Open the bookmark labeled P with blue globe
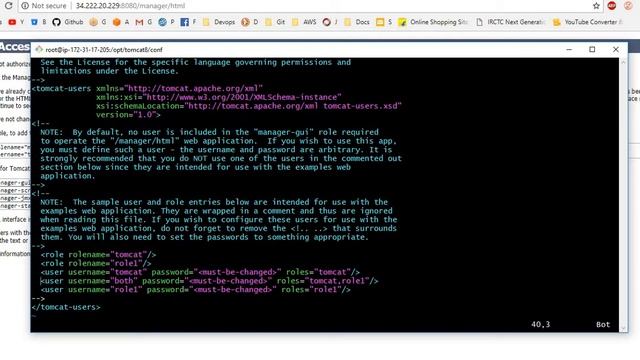 [x=166, y=22]
